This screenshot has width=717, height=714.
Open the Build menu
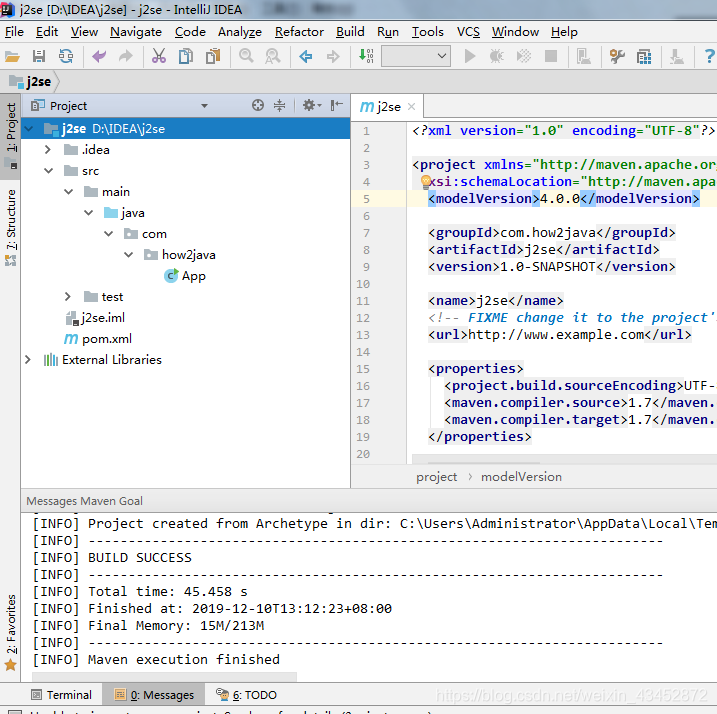(x=350, y=32)
